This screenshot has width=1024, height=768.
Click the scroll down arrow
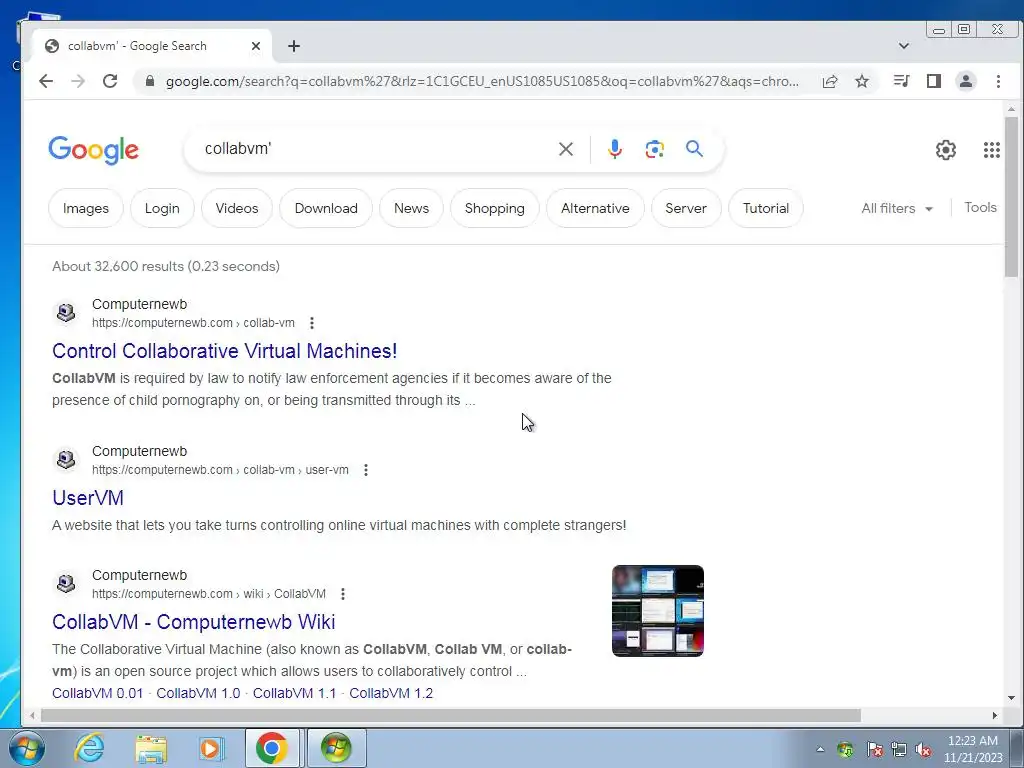click(1011, 697)
